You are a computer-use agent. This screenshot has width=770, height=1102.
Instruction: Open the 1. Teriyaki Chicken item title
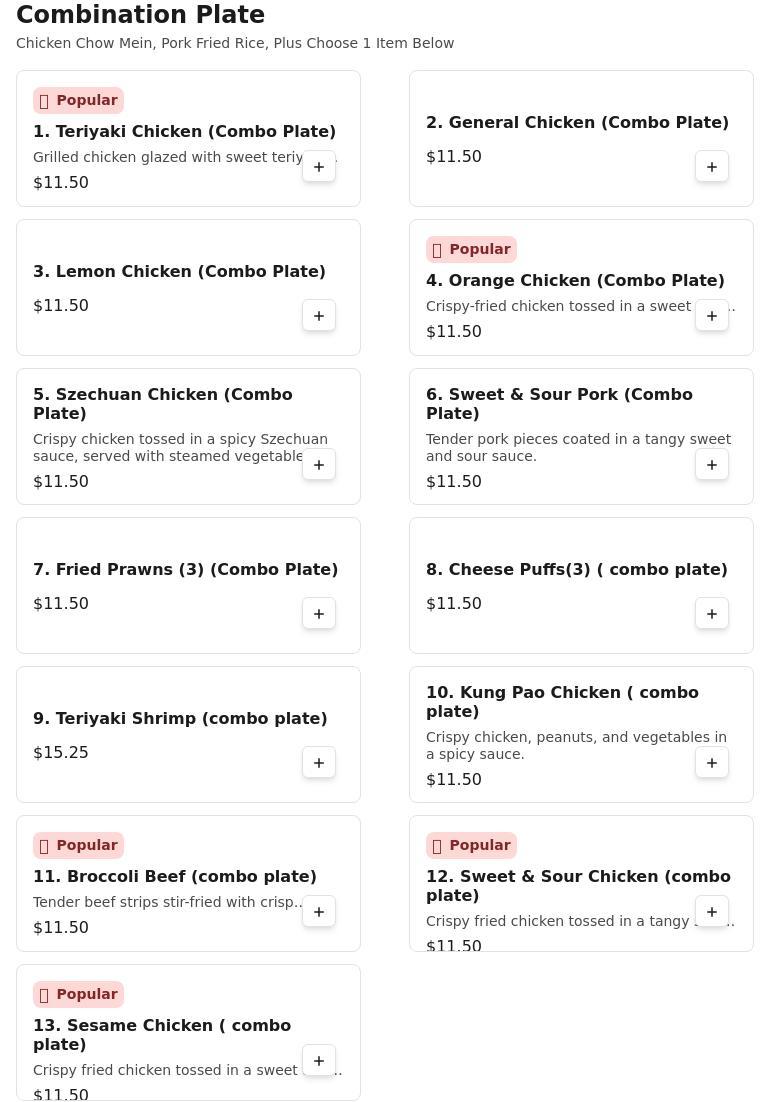coord(184,131)
